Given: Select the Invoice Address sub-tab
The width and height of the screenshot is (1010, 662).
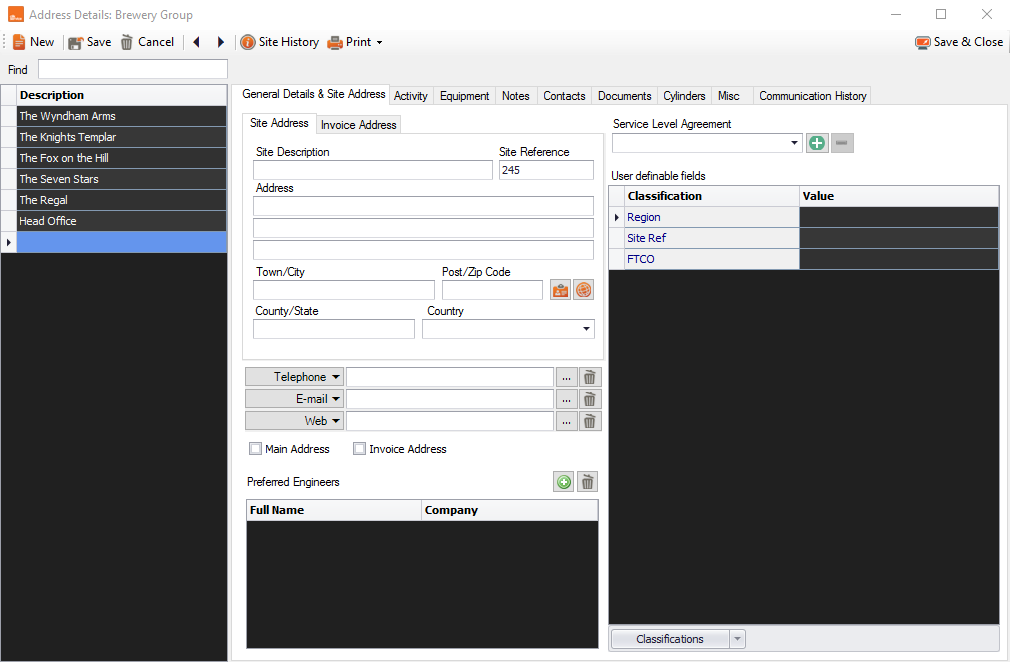Looking at the screenshot, I should [x=359, y=125].
